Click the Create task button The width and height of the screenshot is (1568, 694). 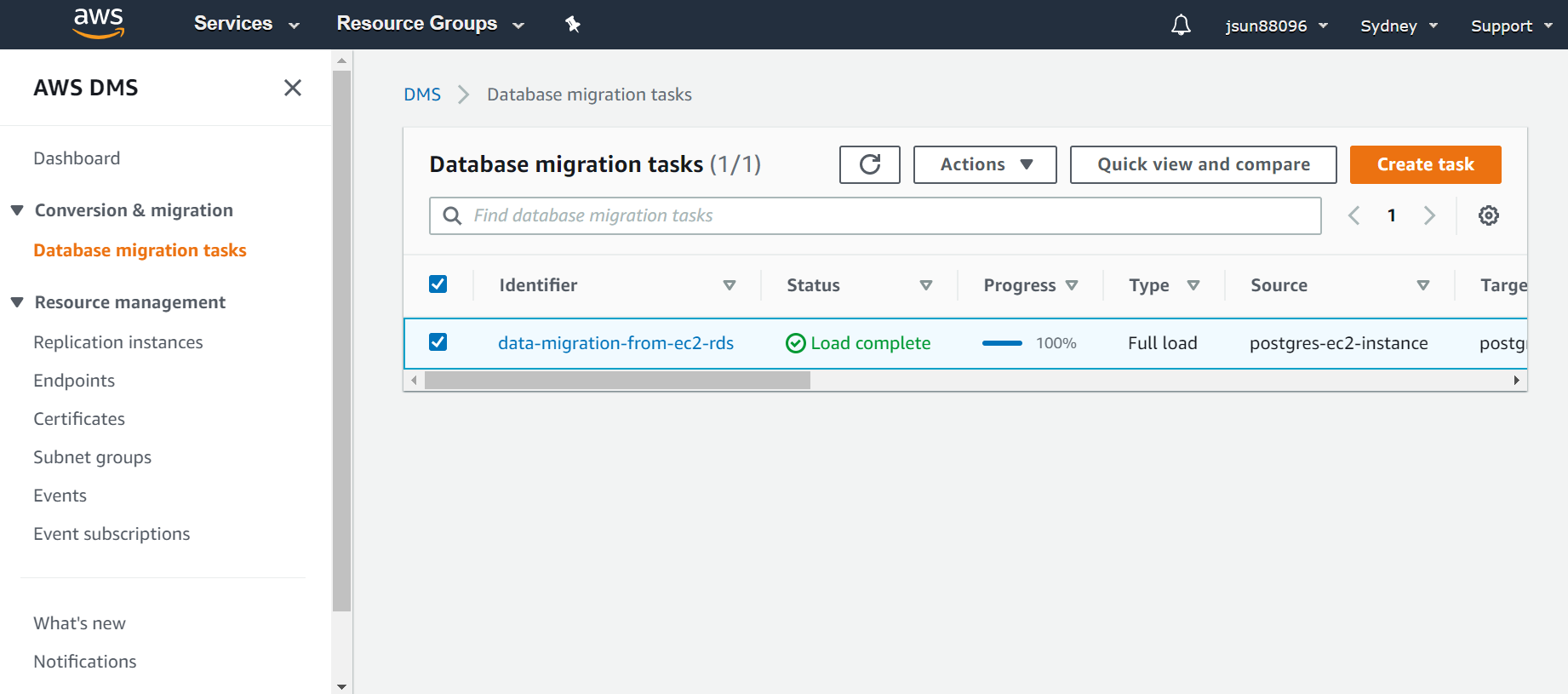tap(1425, 164)
